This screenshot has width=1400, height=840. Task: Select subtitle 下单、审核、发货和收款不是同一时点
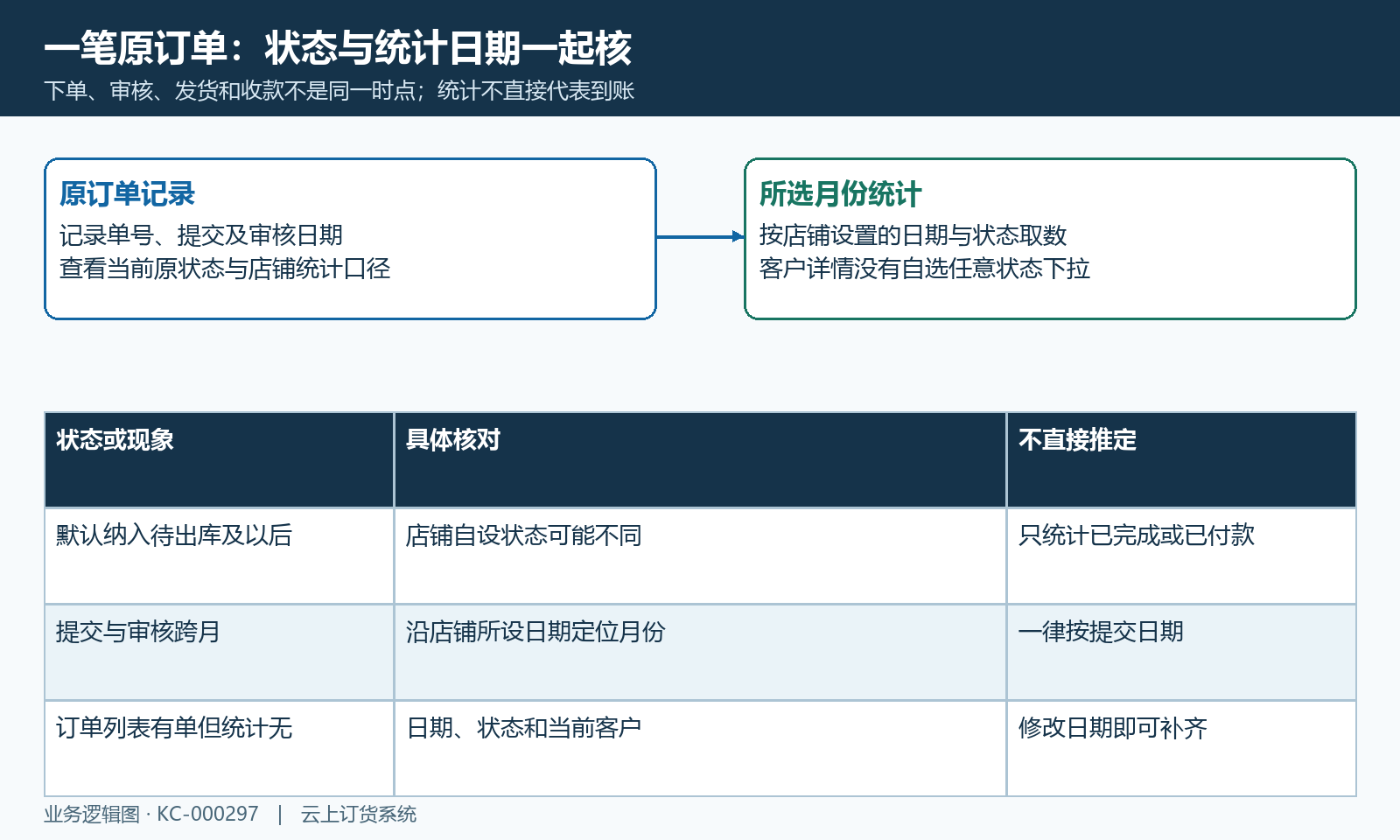click(229, 91)
